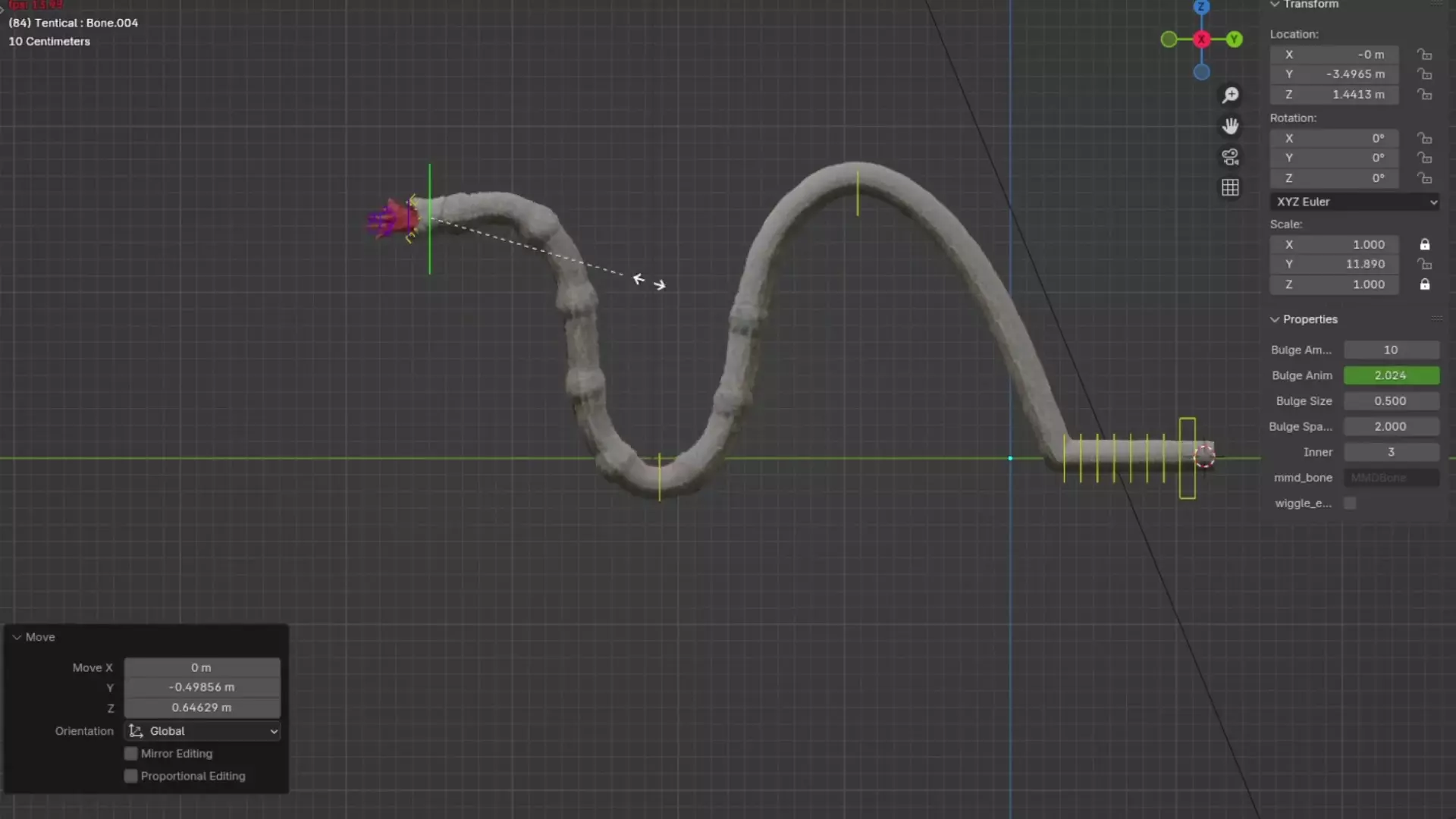Click the red X axis gizmo ball

pos(1201,39)
